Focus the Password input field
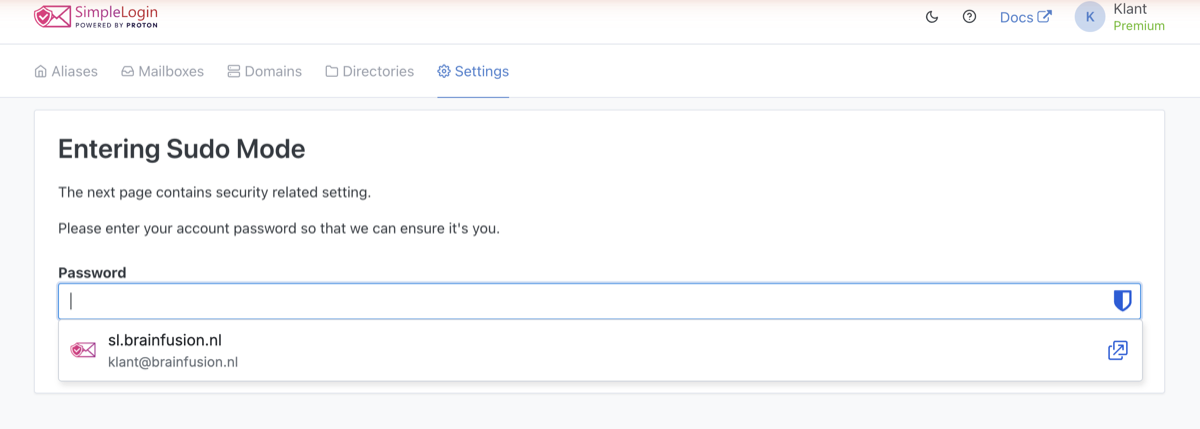 599,301
